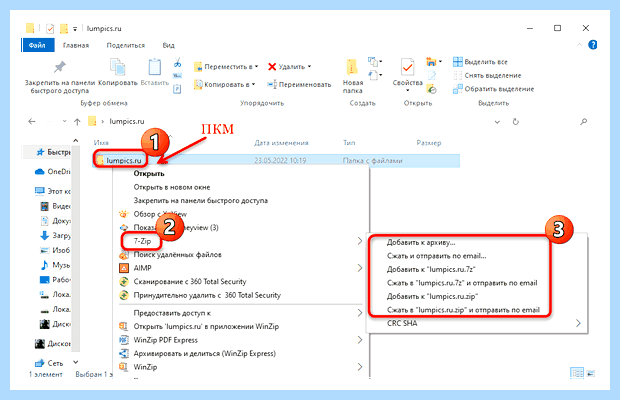Viewport: 620px width, 400px height.
Task: Expand the Properties dropdown arrow
Action: [x=407, y=91]
